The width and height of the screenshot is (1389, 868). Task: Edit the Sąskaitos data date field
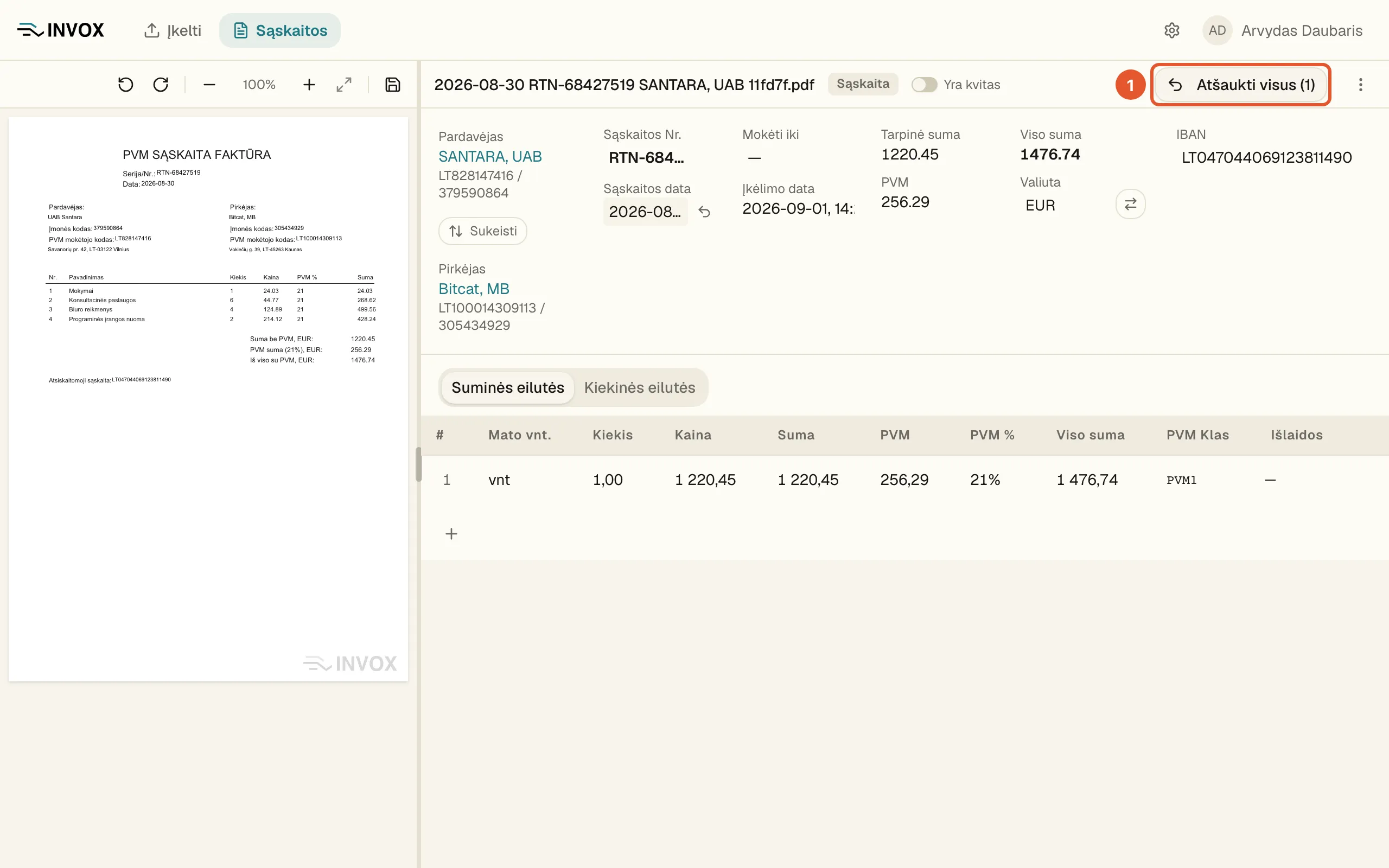coord(645,212)
